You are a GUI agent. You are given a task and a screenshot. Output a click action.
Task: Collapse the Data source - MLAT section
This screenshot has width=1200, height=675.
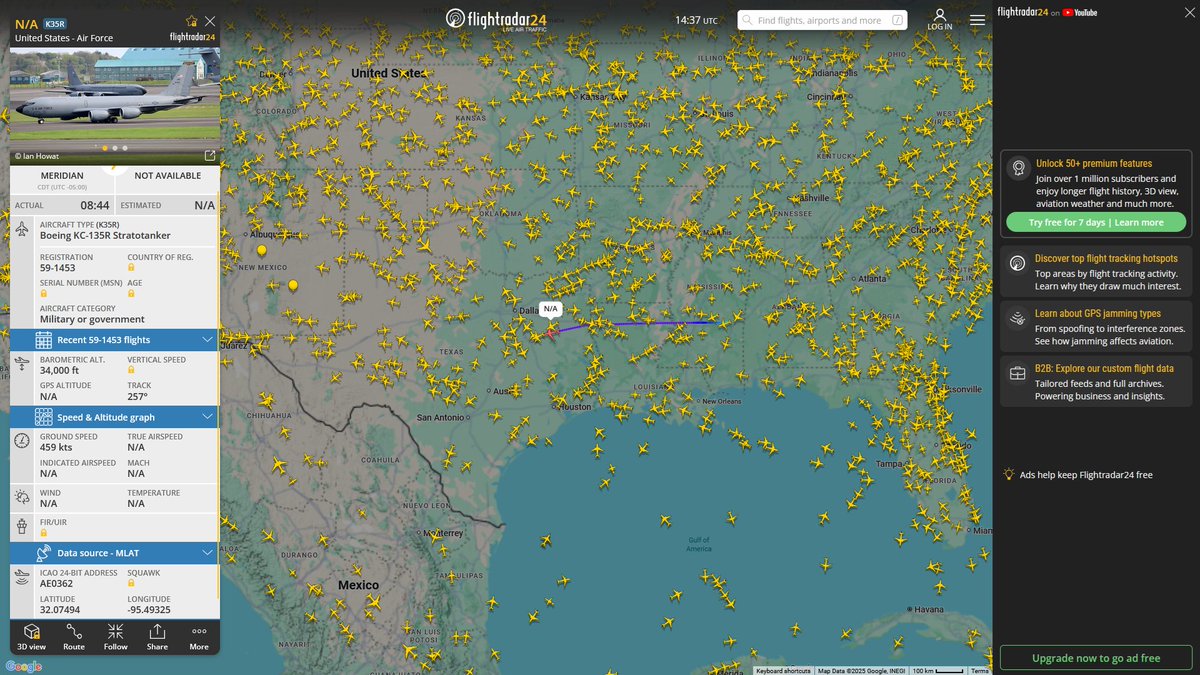tap(114, 553)
